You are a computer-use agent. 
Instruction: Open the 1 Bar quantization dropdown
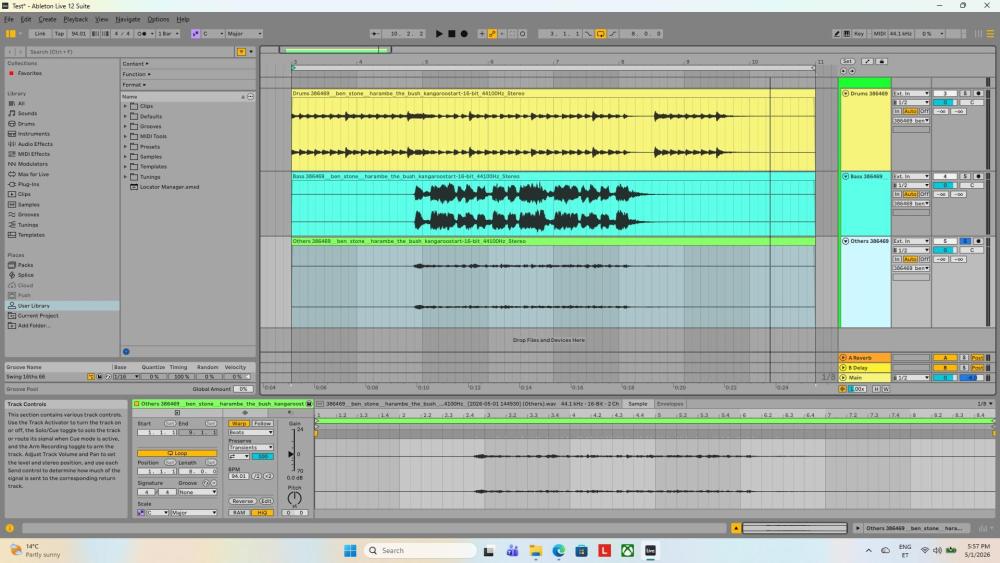tap(168, 34)
